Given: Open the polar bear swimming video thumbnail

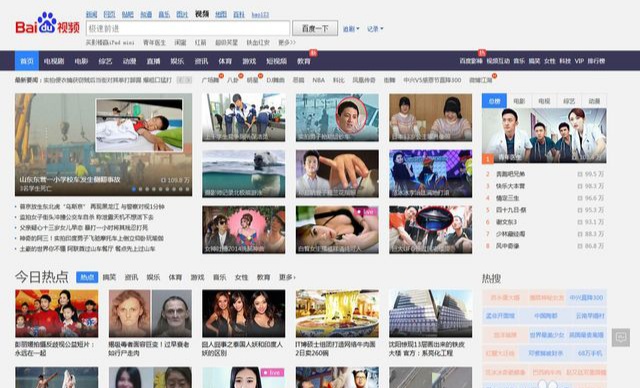Looking at the screenshot, I should 244,173.
